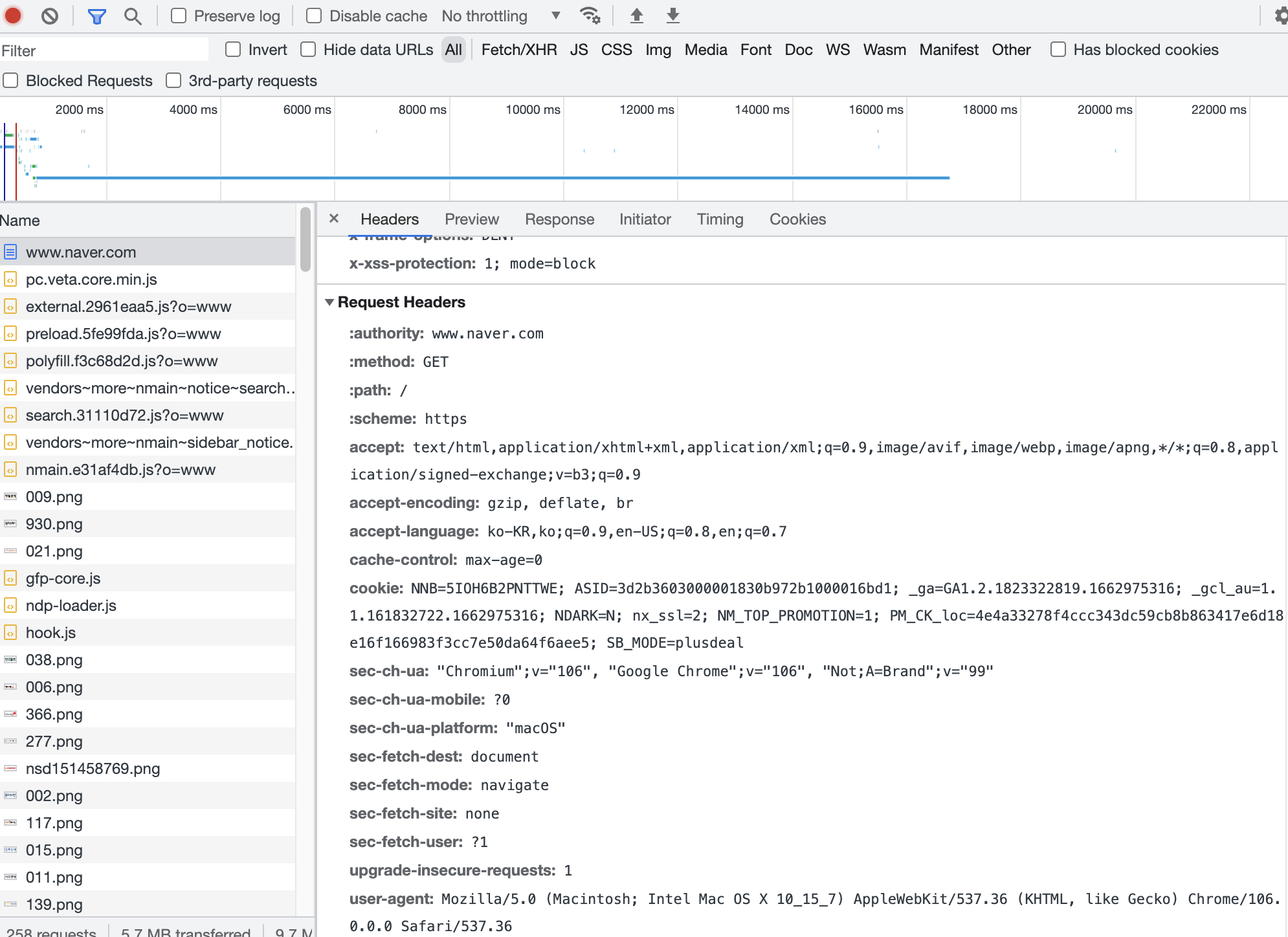Close the request details pane

334,219
